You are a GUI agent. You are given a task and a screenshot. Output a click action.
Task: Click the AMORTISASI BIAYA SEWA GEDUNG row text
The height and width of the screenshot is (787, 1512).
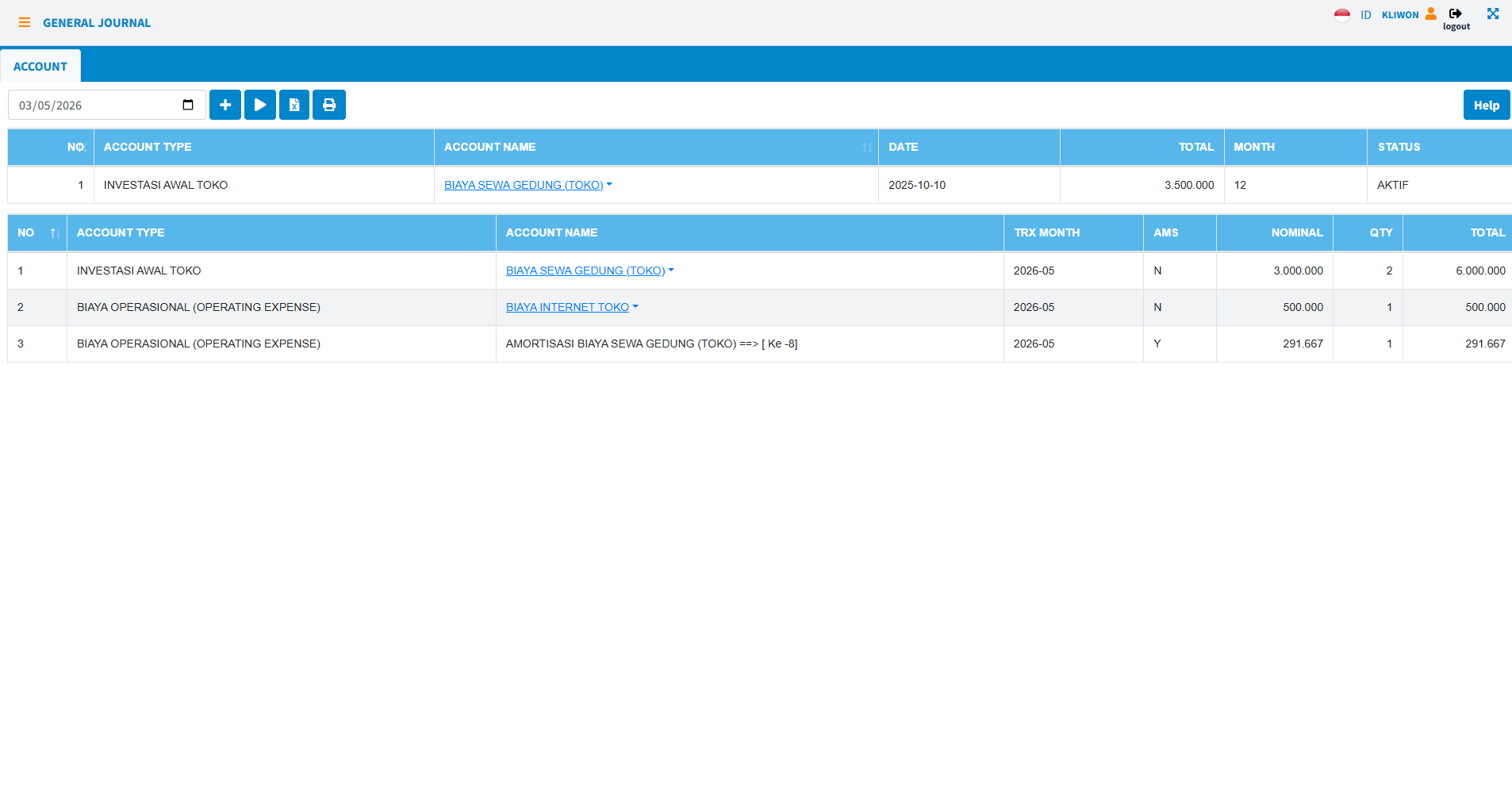click(652, 344)
